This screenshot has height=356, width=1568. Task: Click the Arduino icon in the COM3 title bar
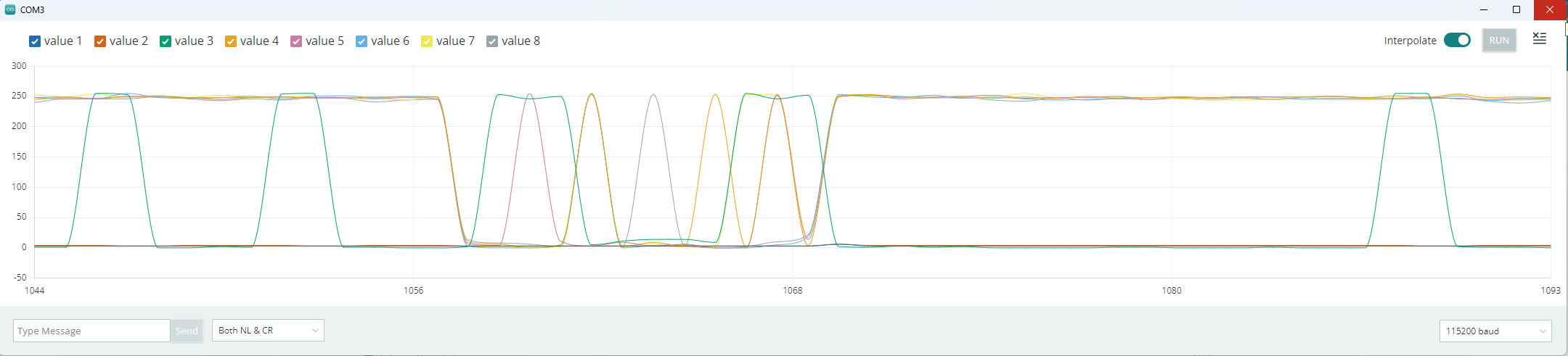(x=10, y=9)
